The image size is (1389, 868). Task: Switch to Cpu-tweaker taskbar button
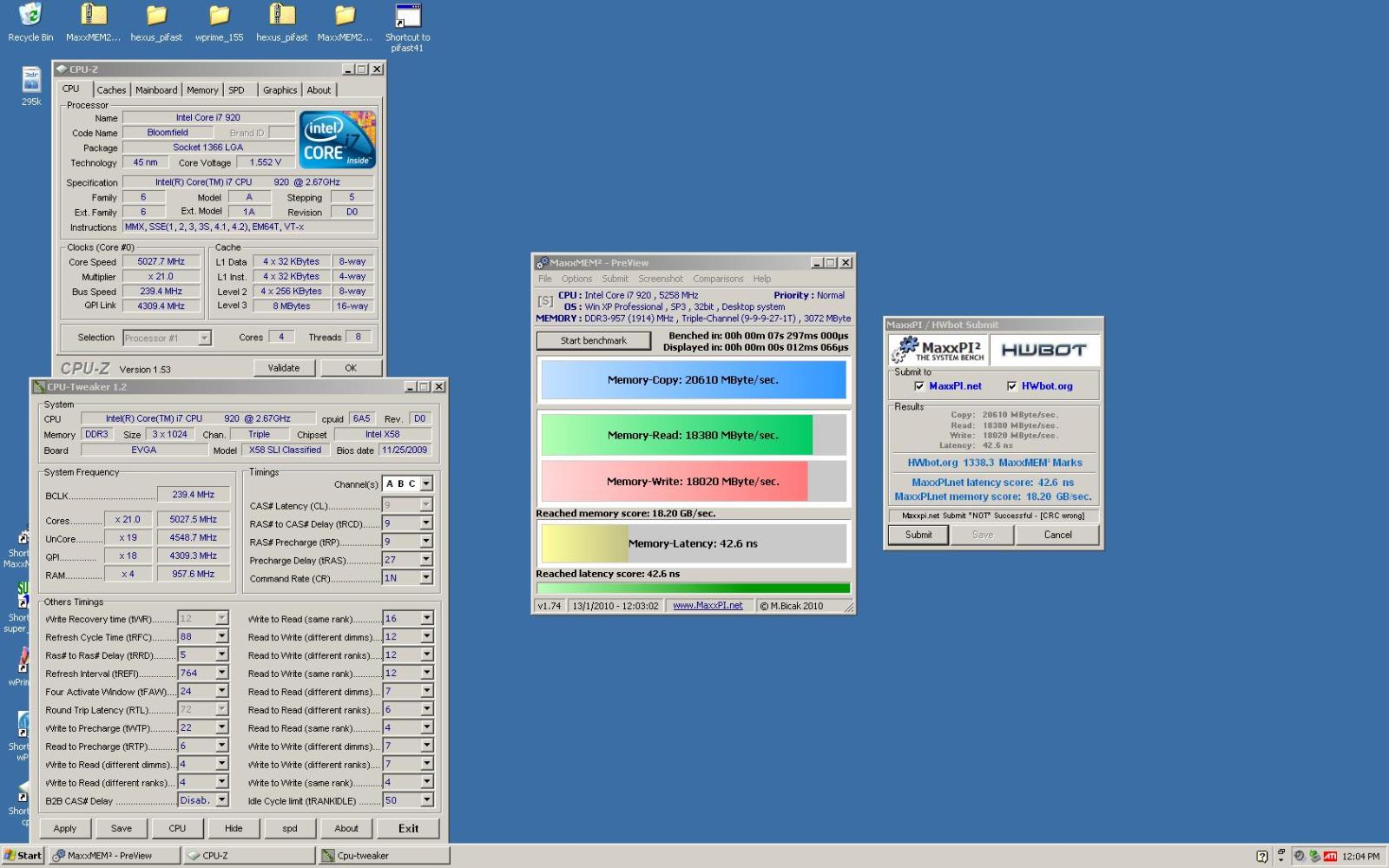pyautogui.click(x=384, y=856)
